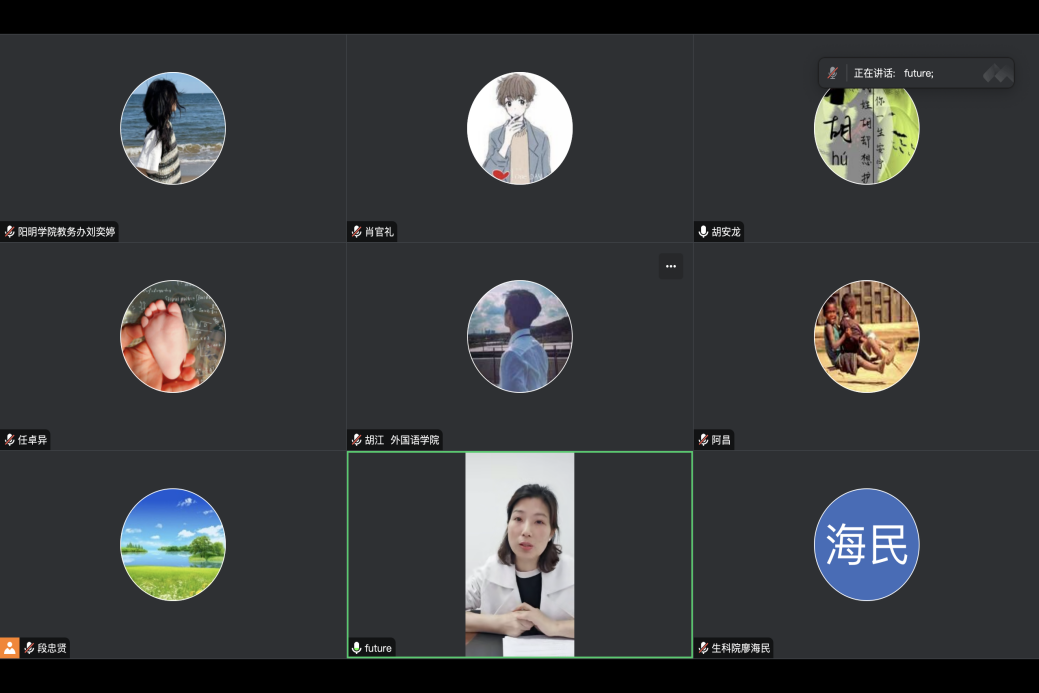Select the landscape avatar of 段忠贤

[x=173, y=545]
